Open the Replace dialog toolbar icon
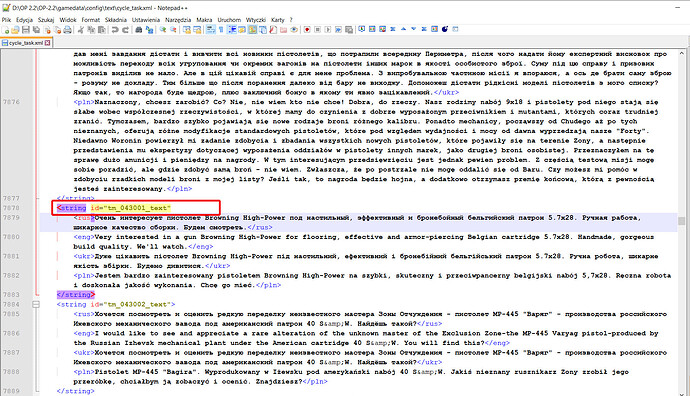 click(x=150, y=29)
